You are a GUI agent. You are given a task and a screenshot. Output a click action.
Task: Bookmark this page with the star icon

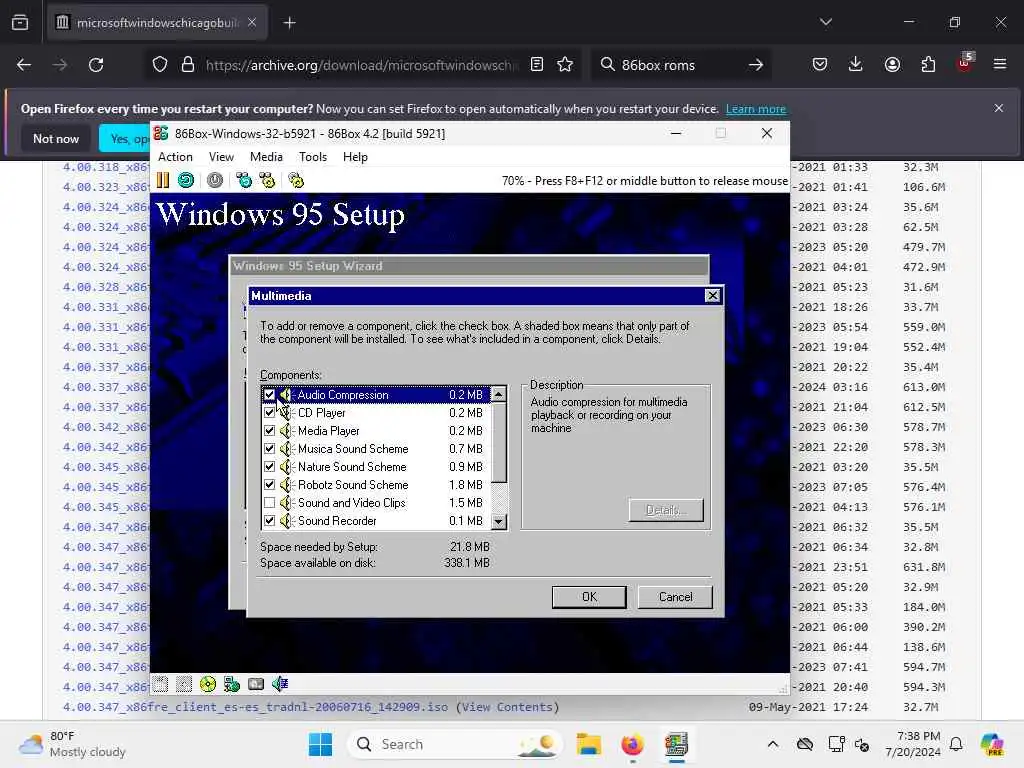(x=565, y=65)
